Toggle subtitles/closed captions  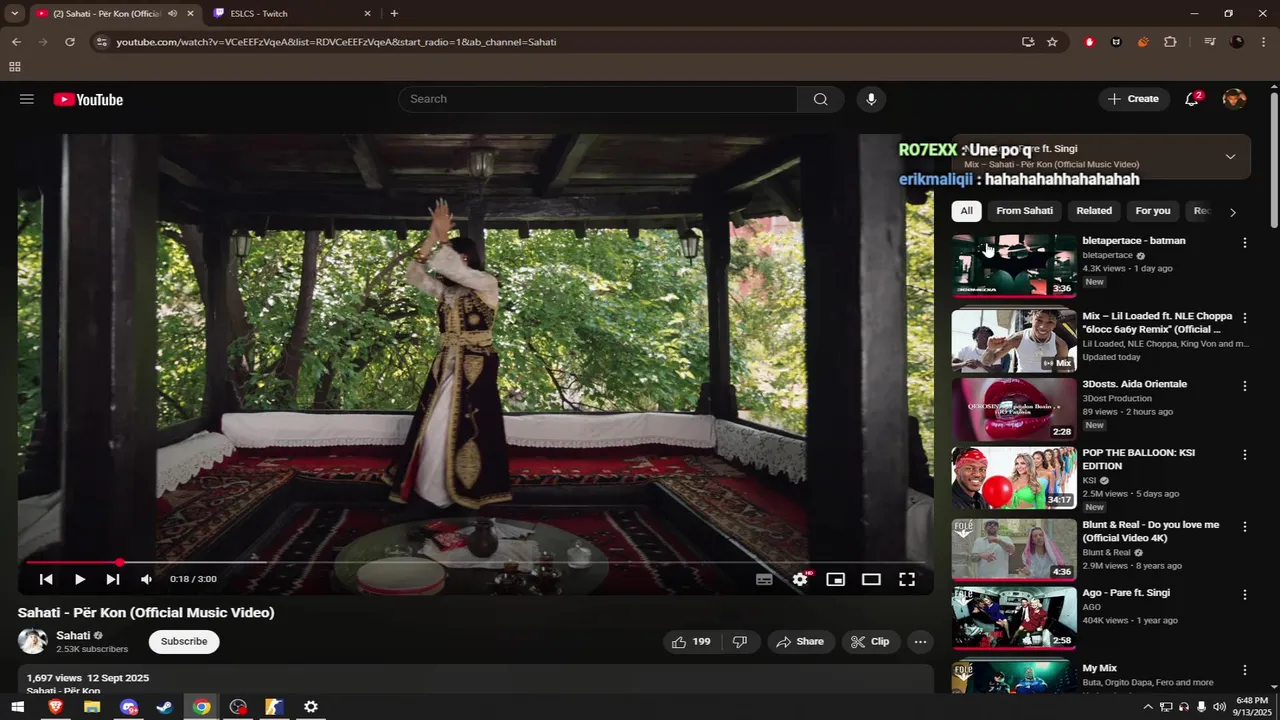point(764,579)
